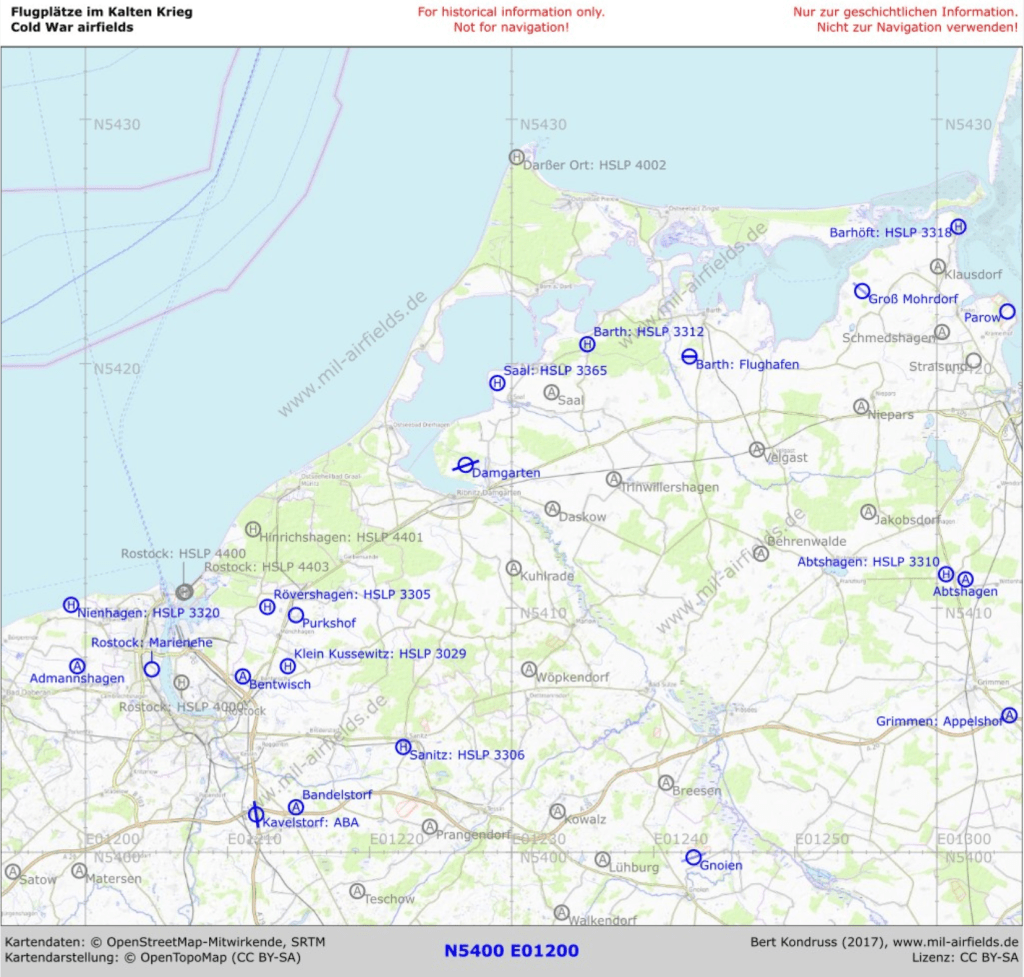The width and height of the screenshot is (1024, 977).
Task: Select the Grimmen Appelshof airfield marker
Action: 1010,715
